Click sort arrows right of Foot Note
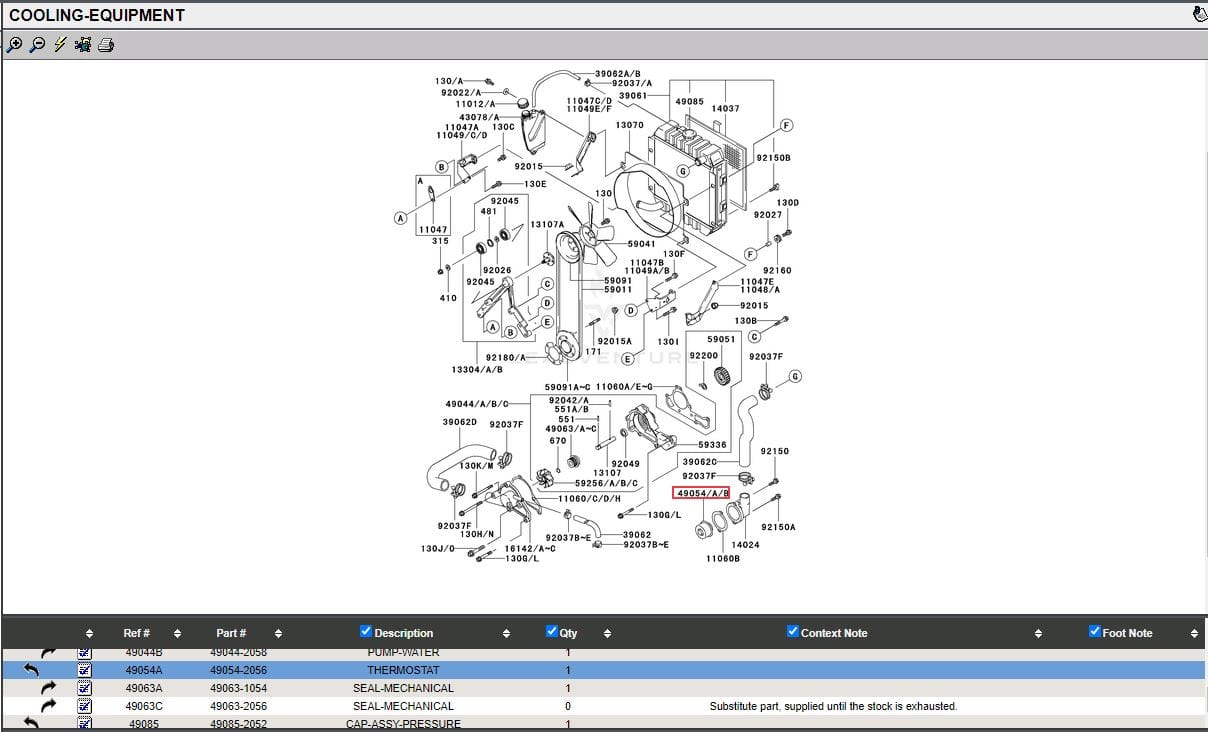Viewport: 1208px width, 732px height. [x=1194, y=634]
